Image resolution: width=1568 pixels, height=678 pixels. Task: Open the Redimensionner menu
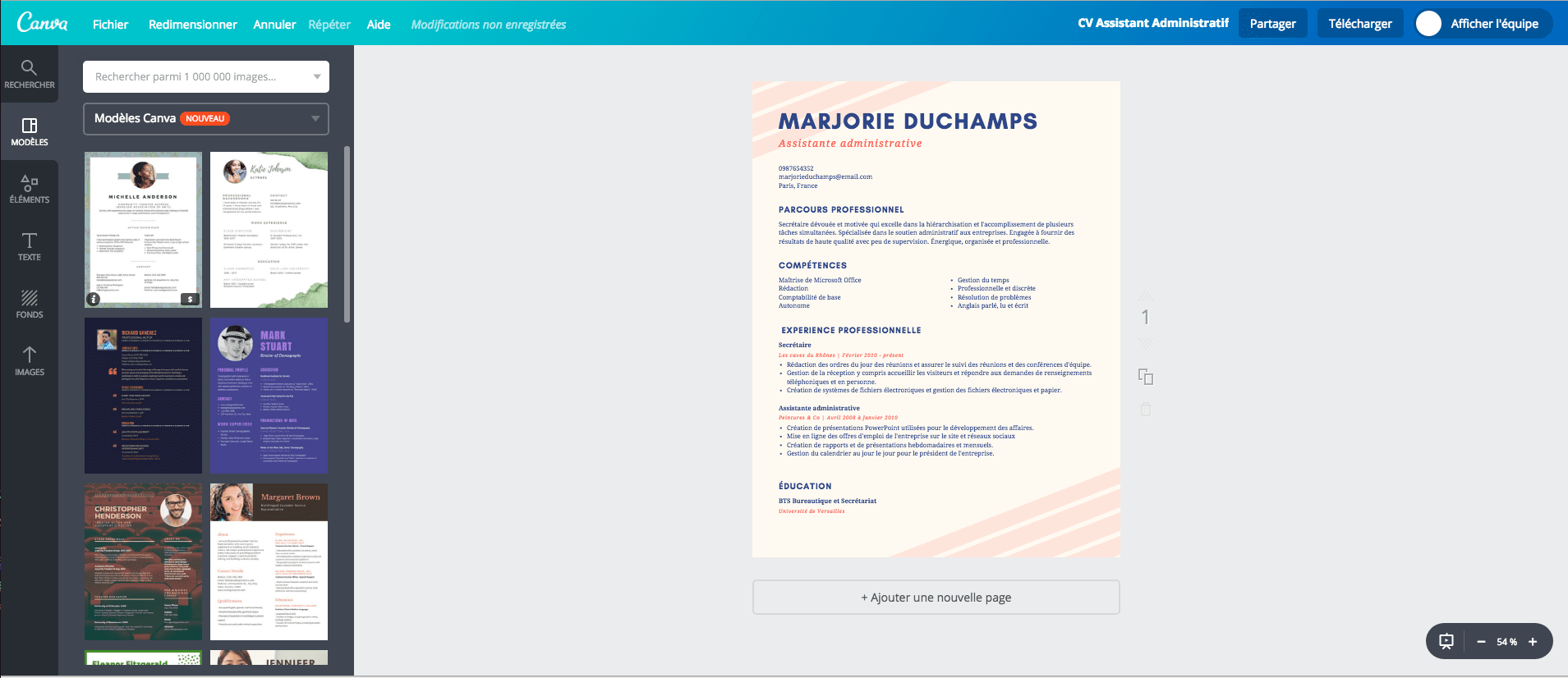[192, 25]
